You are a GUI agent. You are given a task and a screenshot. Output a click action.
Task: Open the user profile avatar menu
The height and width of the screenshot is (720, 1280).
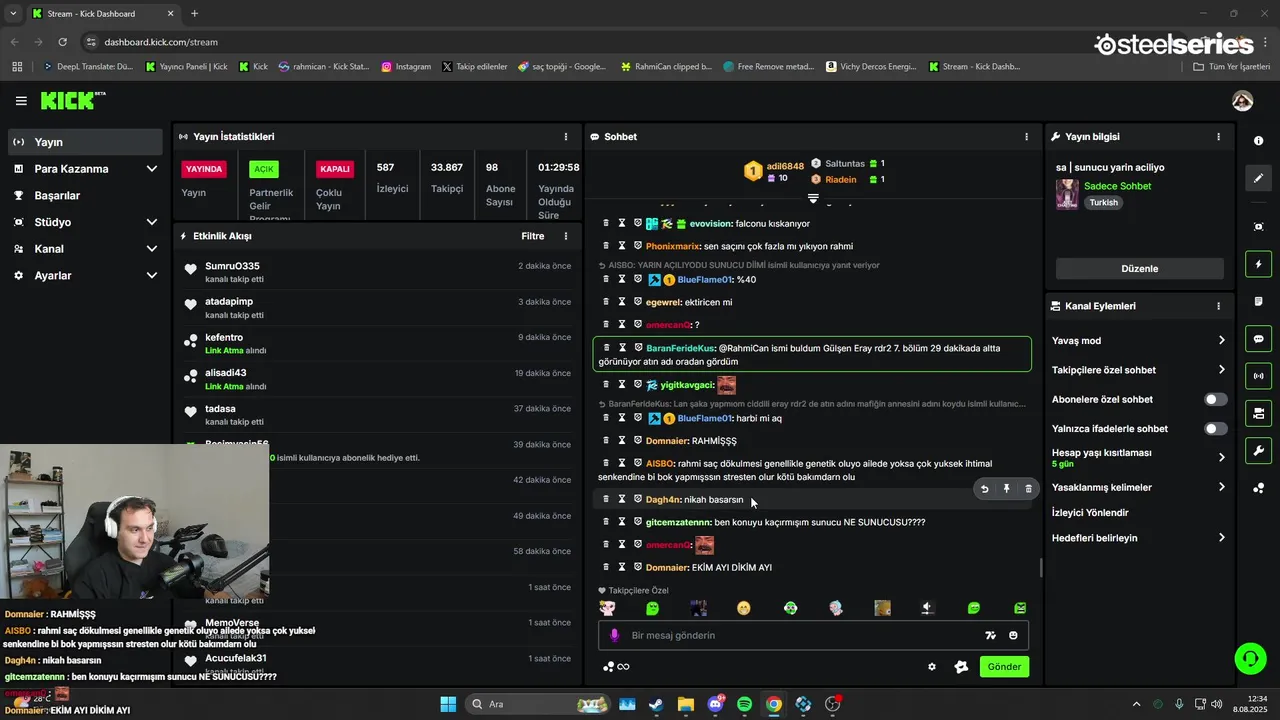1242,101
